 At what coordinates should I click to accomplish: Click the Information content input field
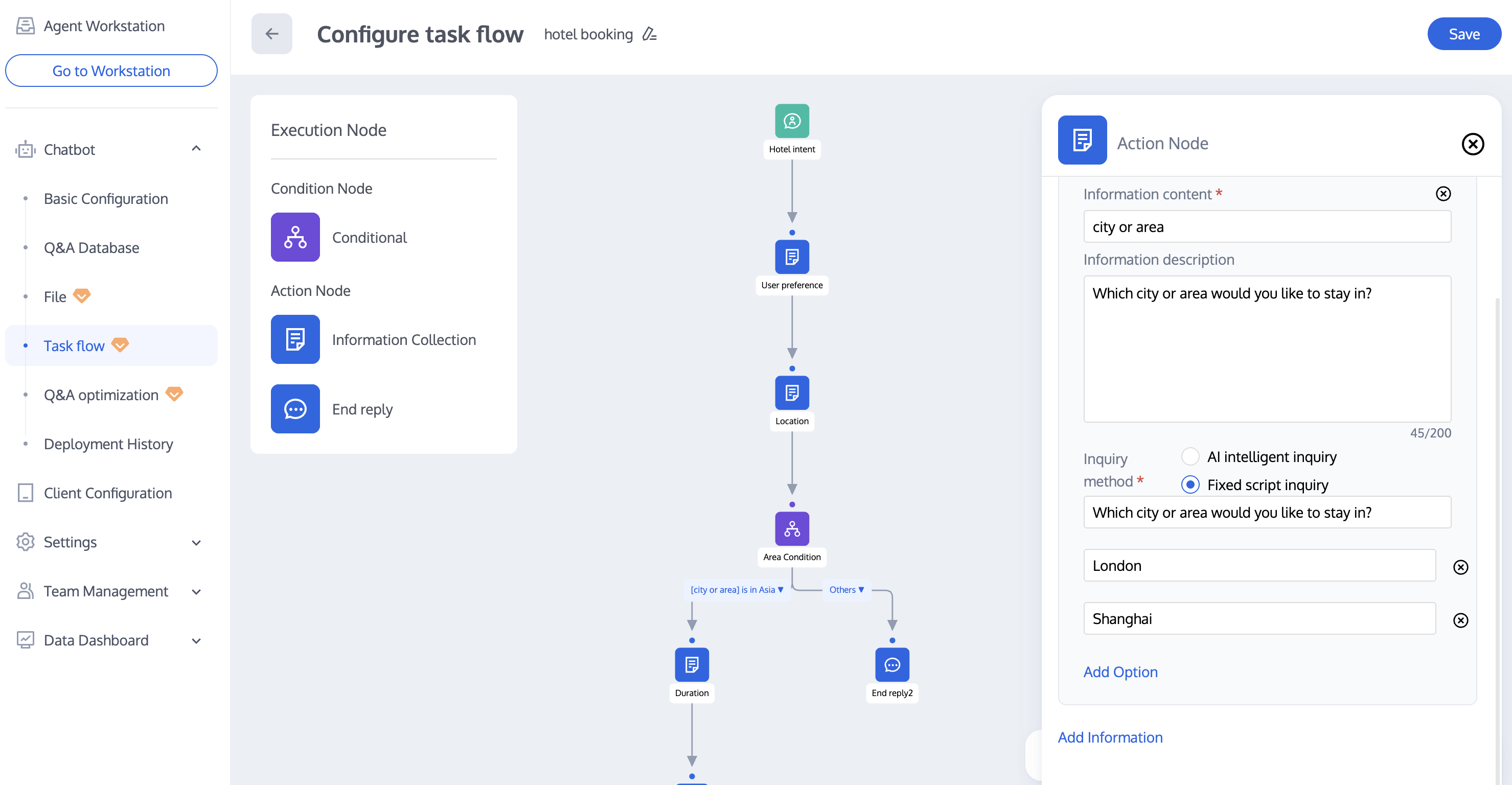1267,226
